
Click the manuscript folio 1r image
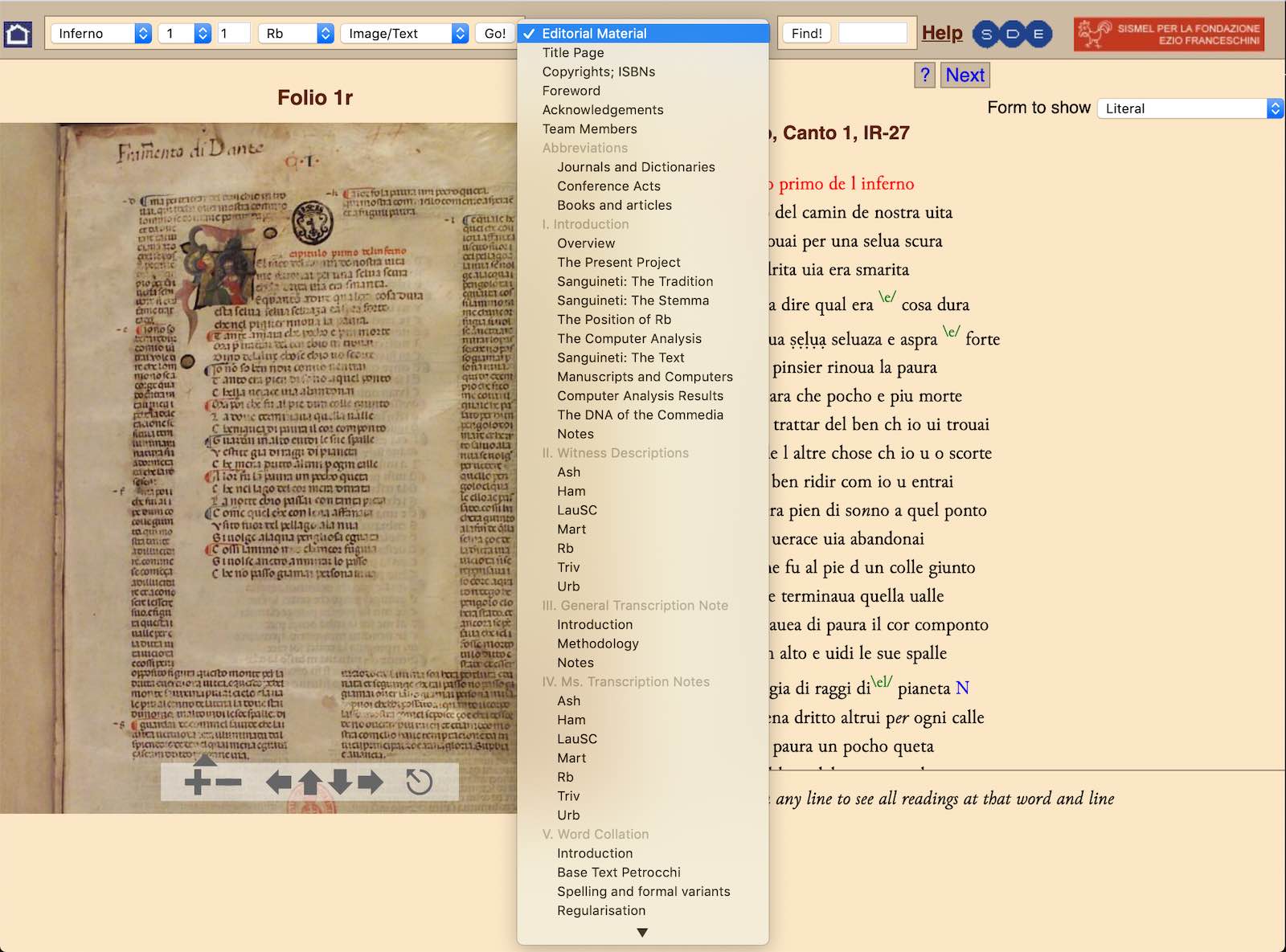tap(258, 468)
